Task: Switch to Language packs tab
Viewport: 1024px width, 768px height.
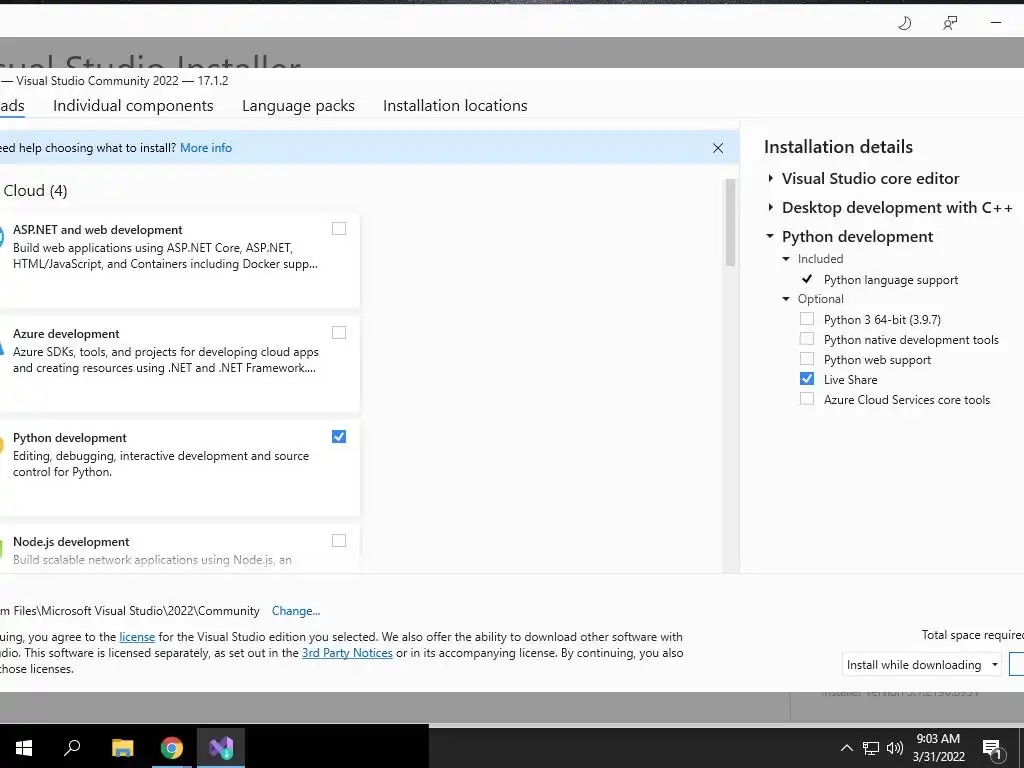Action: click(x=298, y=106)
